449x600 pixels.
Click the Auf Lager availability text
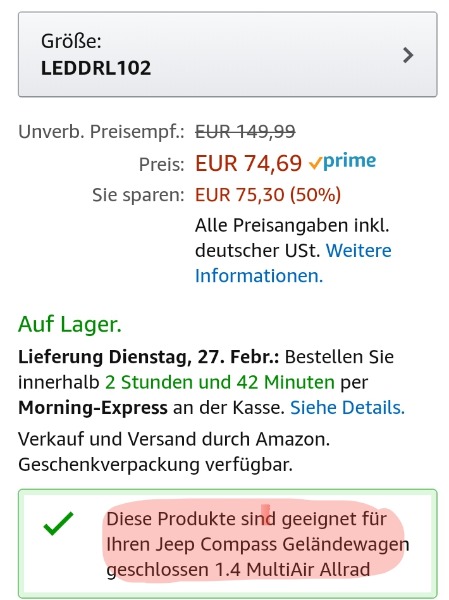coord(70,324)
